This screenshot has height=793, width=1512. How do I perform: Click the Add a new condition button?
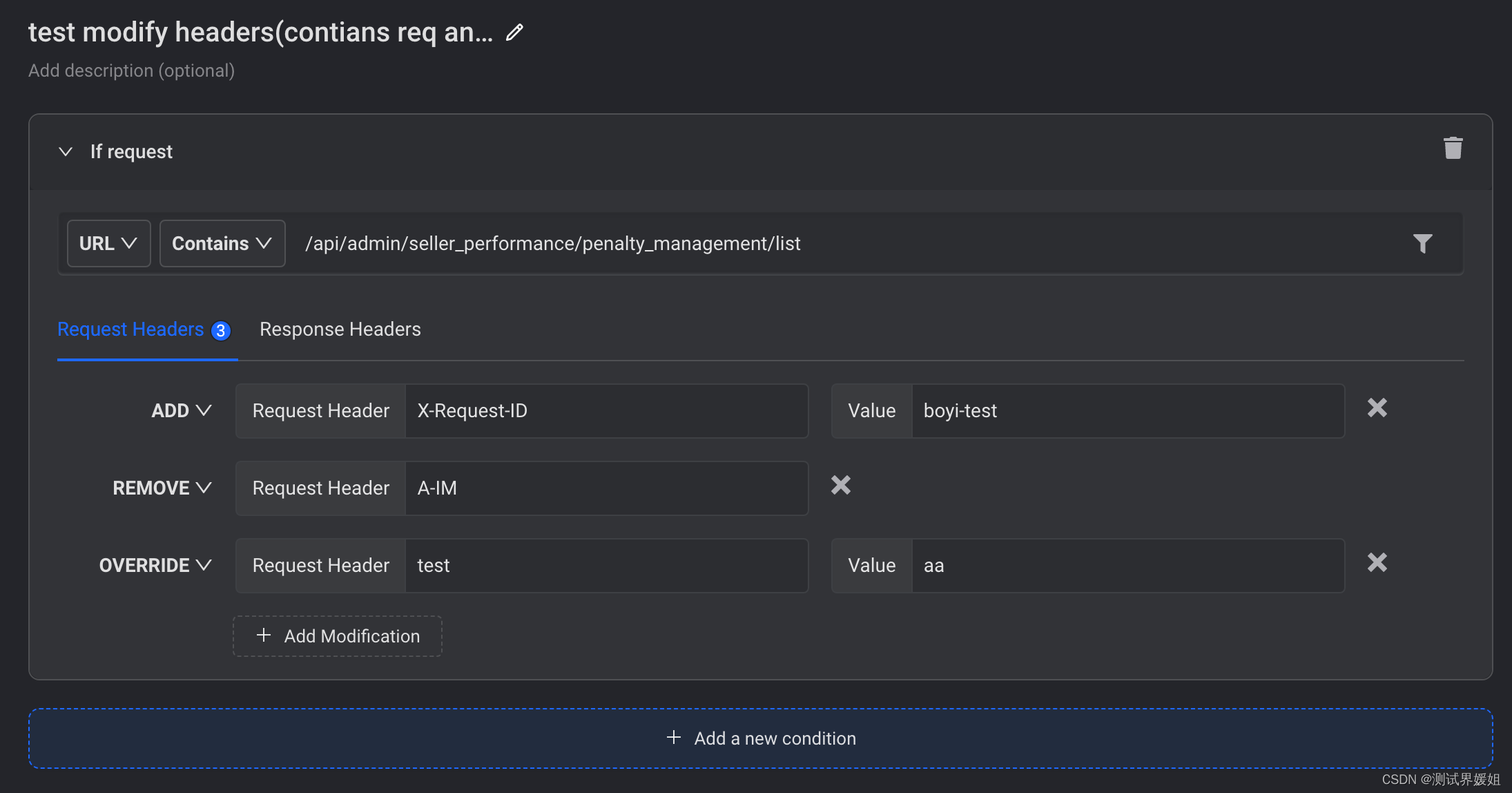(760, 738)
